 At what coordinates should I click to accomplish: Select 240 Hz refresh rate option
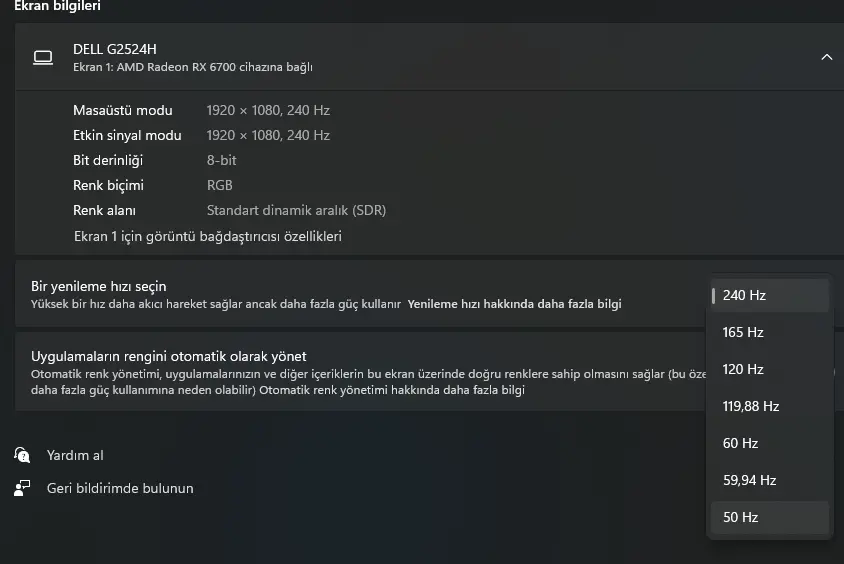tap(770, 295)
